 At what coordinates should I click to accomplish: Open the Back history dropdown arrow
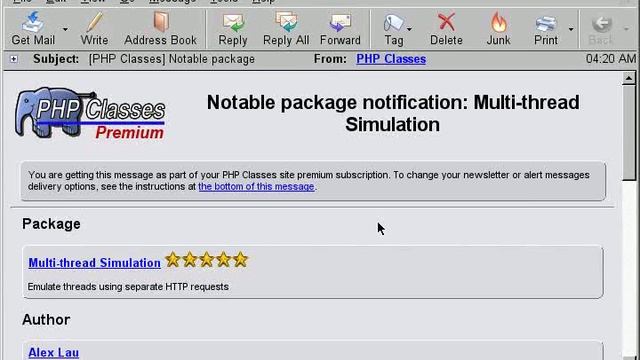point(626,29)
